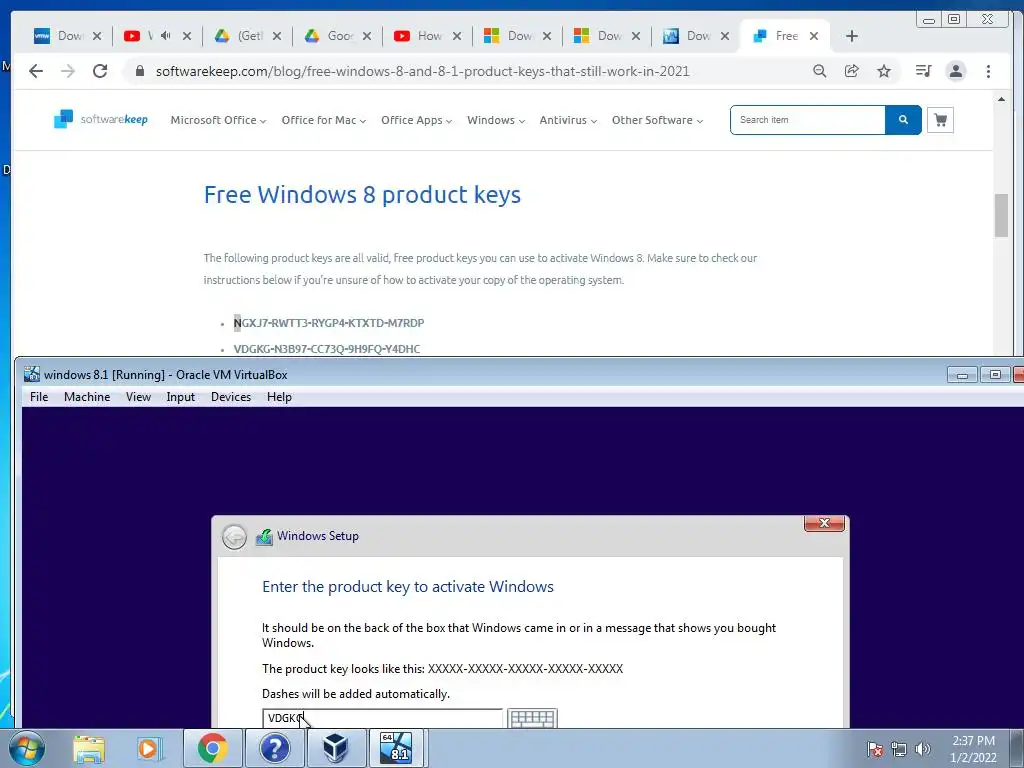Click the blue search button on softwarekeep
This screenshot has width=1024, height=768.
(x=903, y=120)
